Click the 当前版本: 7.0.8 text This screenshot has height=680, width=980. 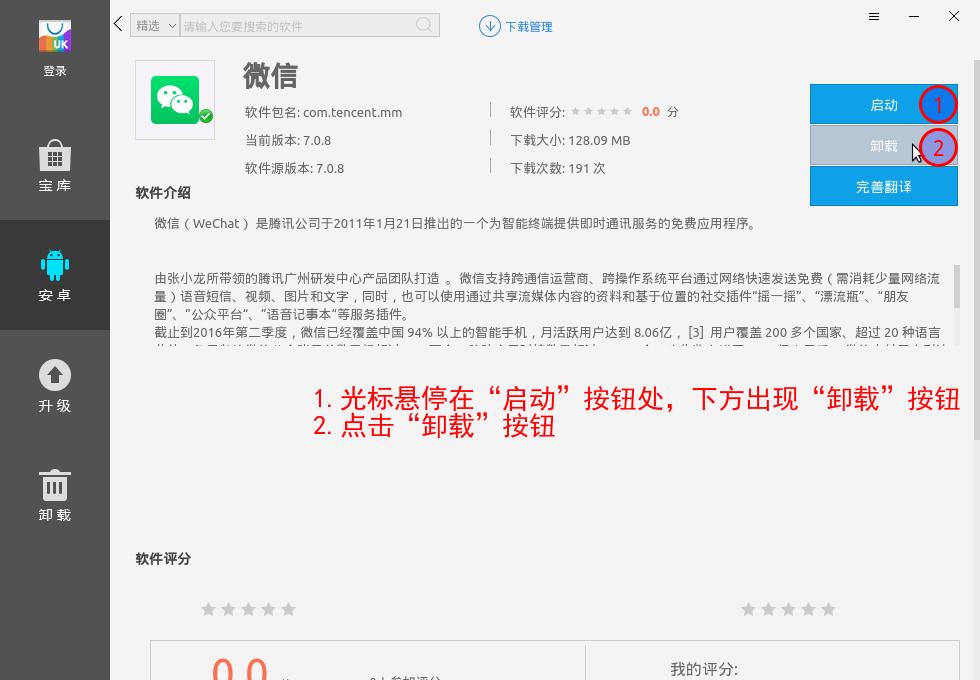click(288, 141)
